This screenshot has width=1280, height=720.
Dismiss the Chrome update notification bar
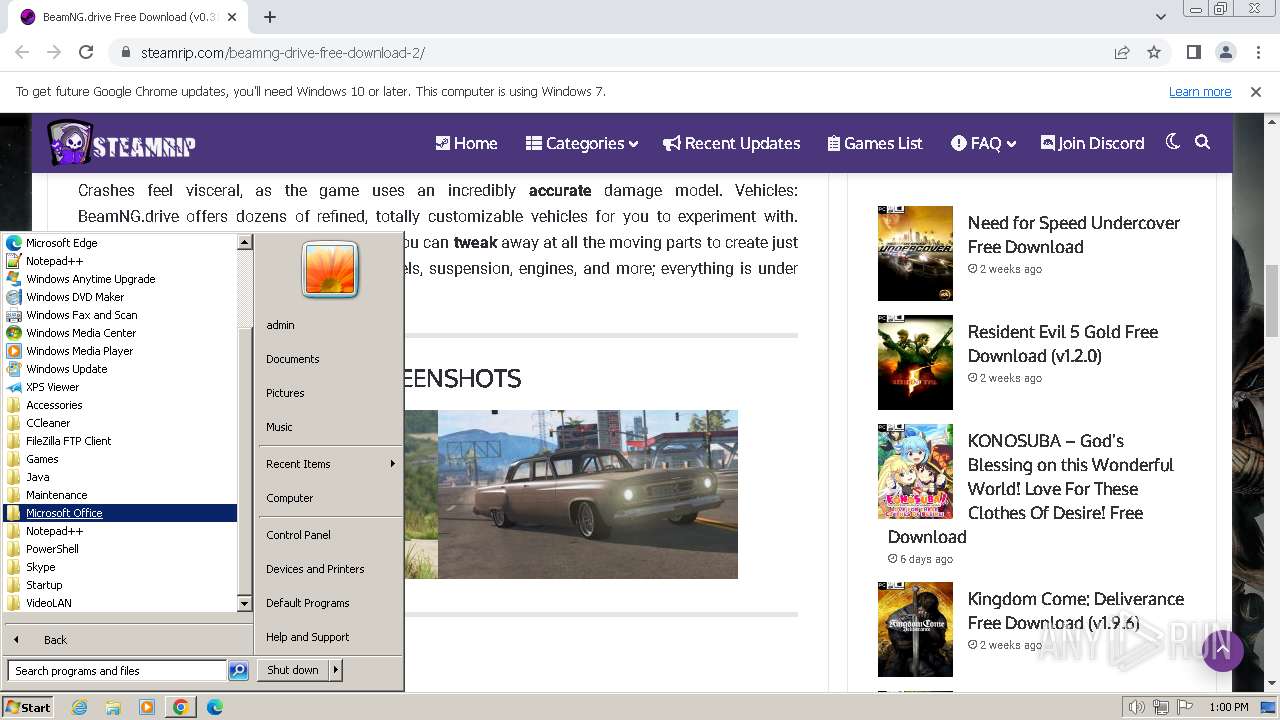1256,92
